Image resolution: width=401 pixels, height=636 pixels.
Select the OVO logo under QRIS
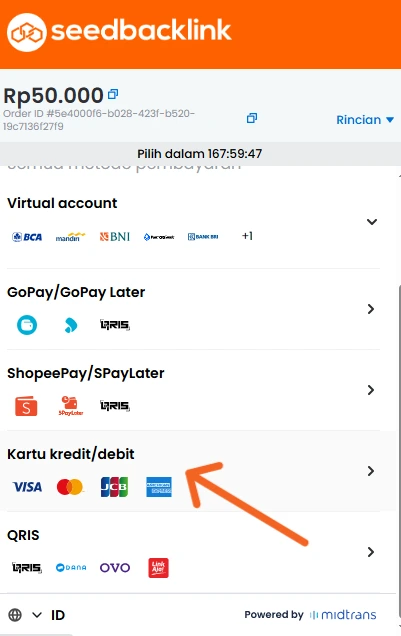click(x=115, y=567)
